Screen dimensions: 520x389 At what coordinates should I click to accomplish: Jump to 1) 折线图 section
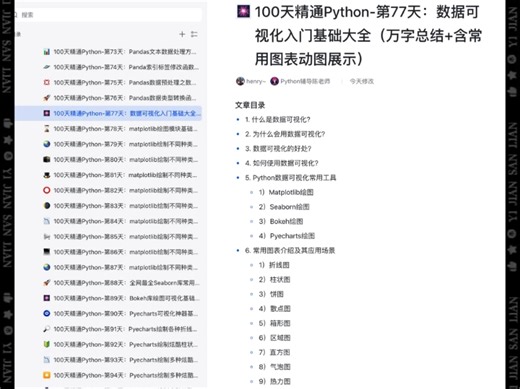[x=274, y=265]
